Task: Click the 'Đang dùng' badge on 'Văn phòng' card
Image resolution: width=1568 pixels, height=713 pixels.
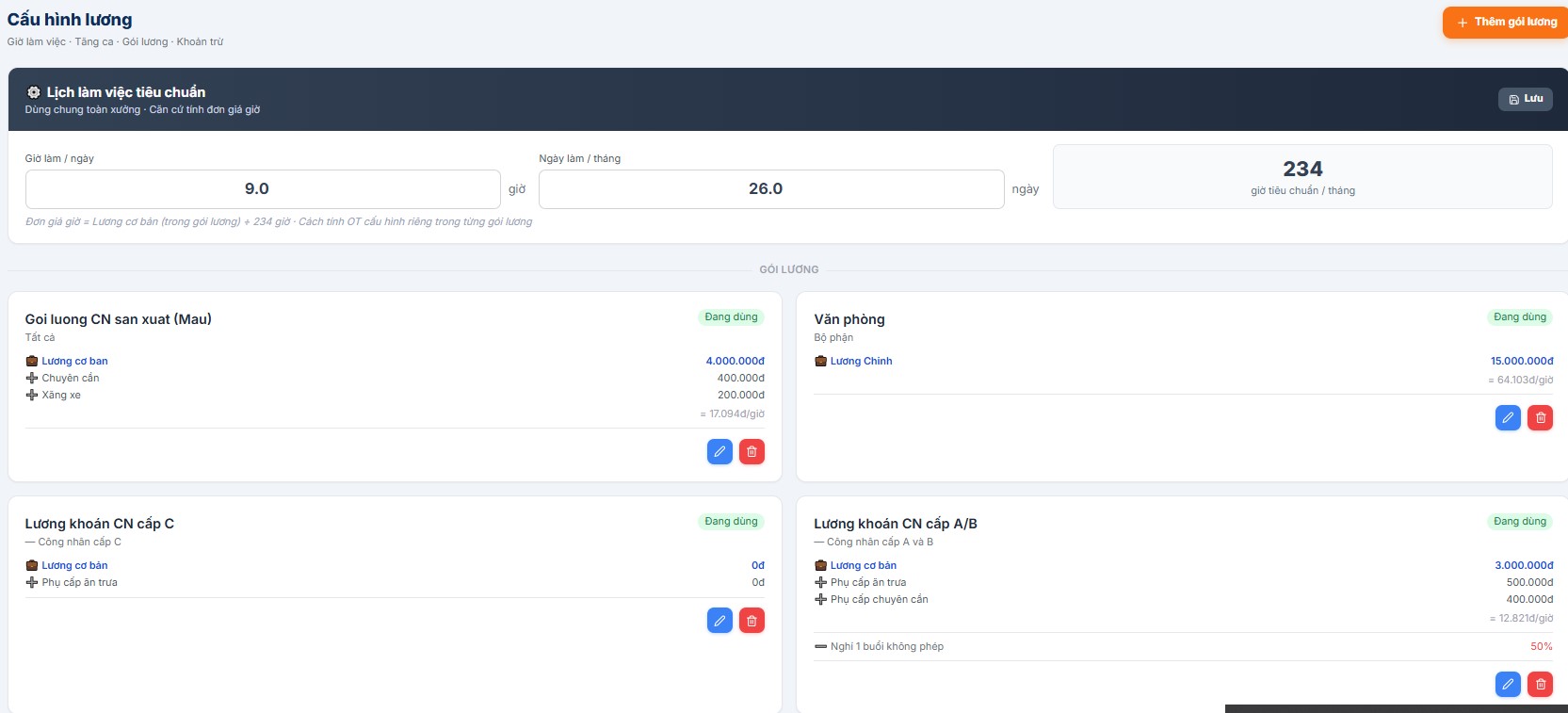Action: [1519, 317]
